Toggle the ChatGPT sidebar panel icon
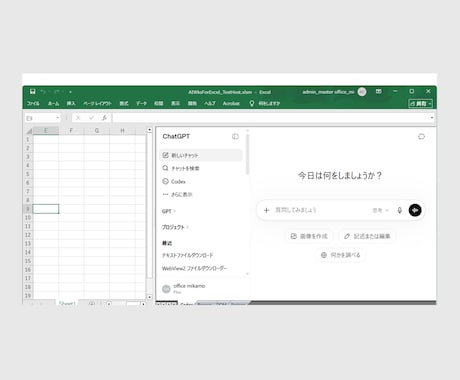Screen dimensions: 460x380 pyautogui.click(x=235, y=136)
